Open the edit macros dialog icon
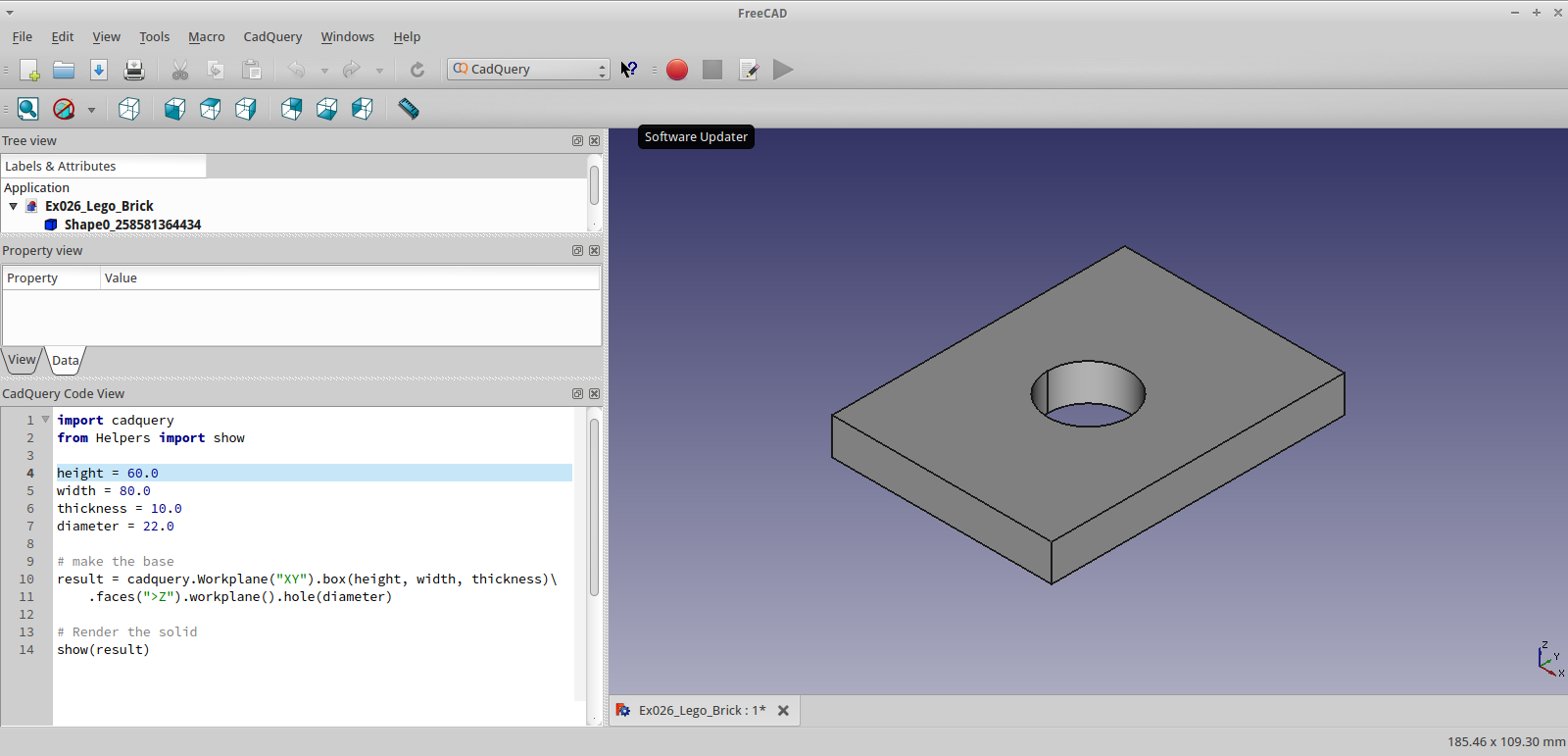 tap(749, 70)
